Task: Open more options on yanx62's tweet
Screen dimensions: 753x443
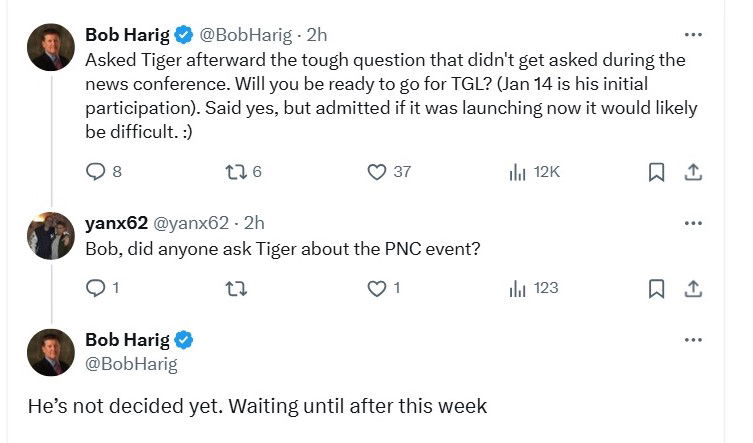Action: pos(692,223)
